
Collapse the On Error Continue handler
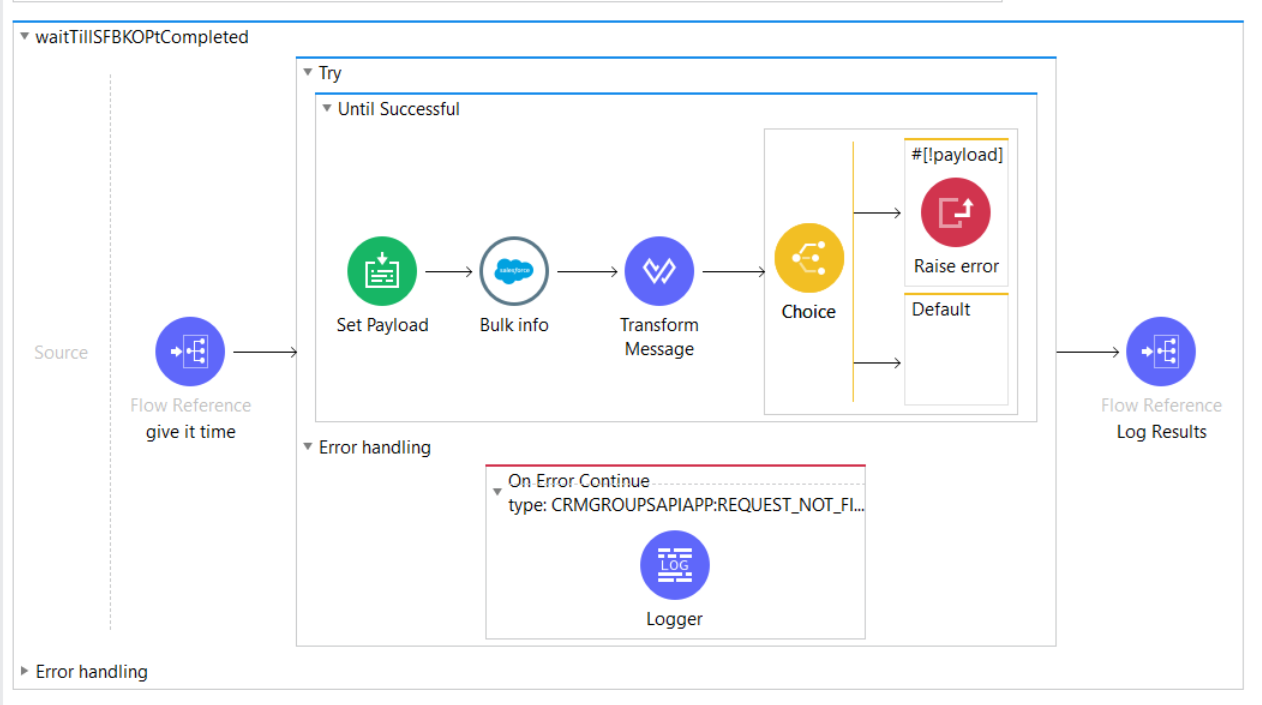coord(497,492)
